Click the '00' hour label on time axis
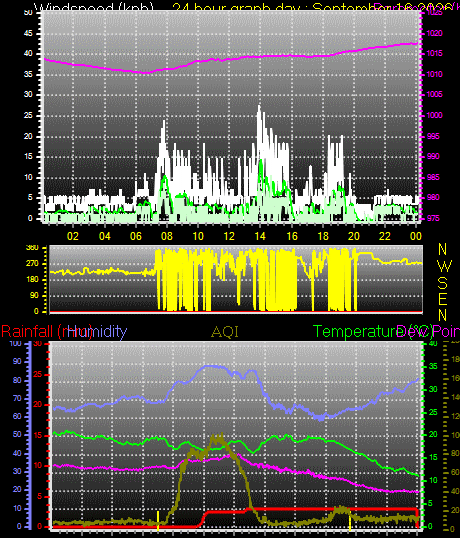460x538 pixels. (x=416, y=236)
